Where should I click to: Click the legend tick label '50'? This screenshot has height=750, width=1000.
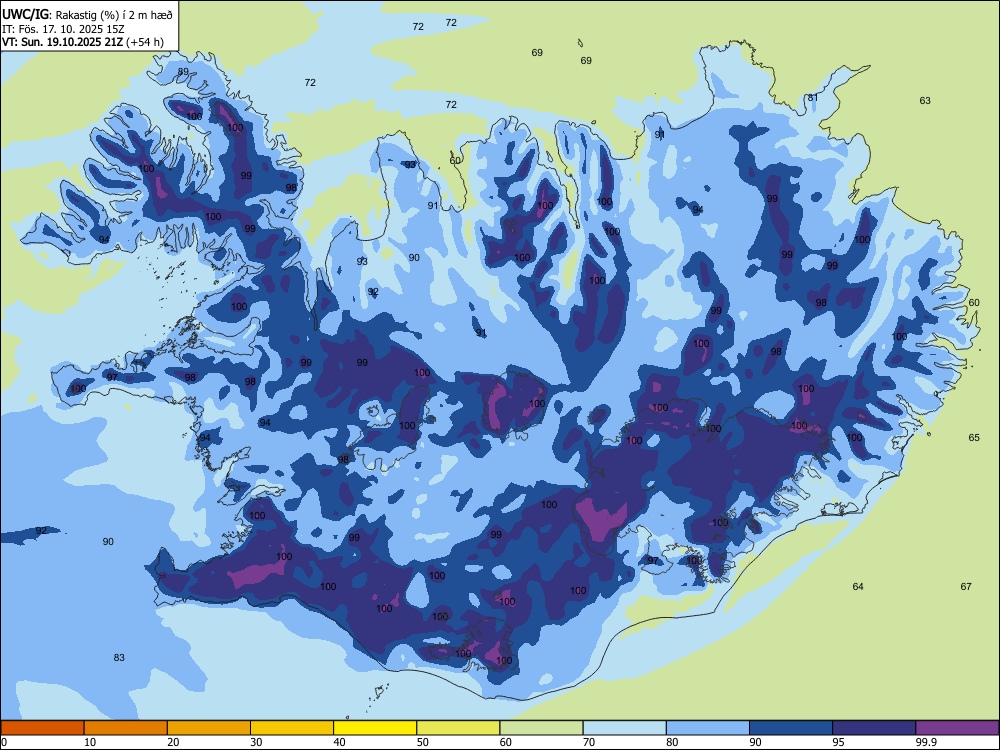pyautogui.click(x=422, y=742)
